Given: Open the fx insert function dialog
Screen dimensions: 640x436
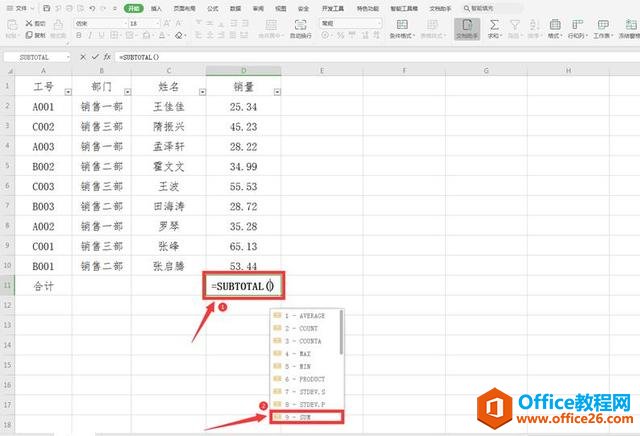Looking at the screenshot, I should pyautogui.click(x=107, y=57).
